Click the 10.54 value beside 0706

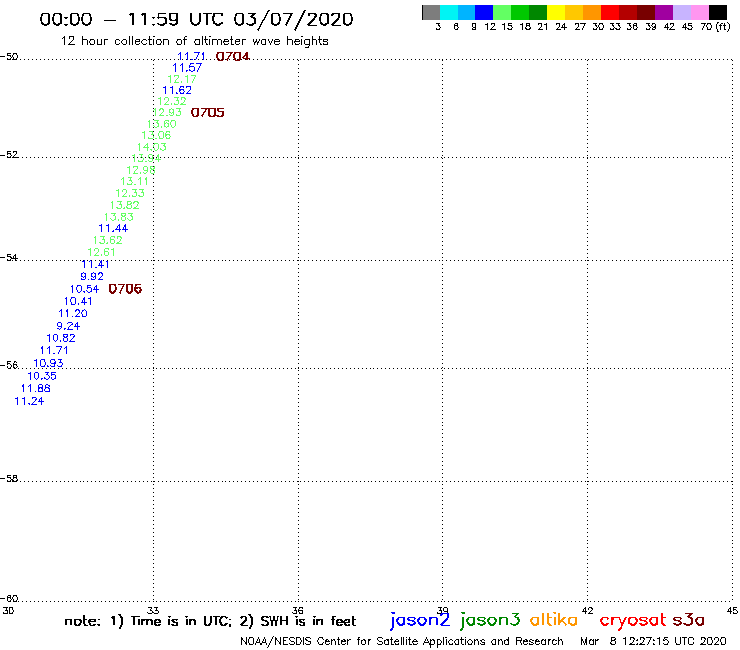click(x=84, y=289)
